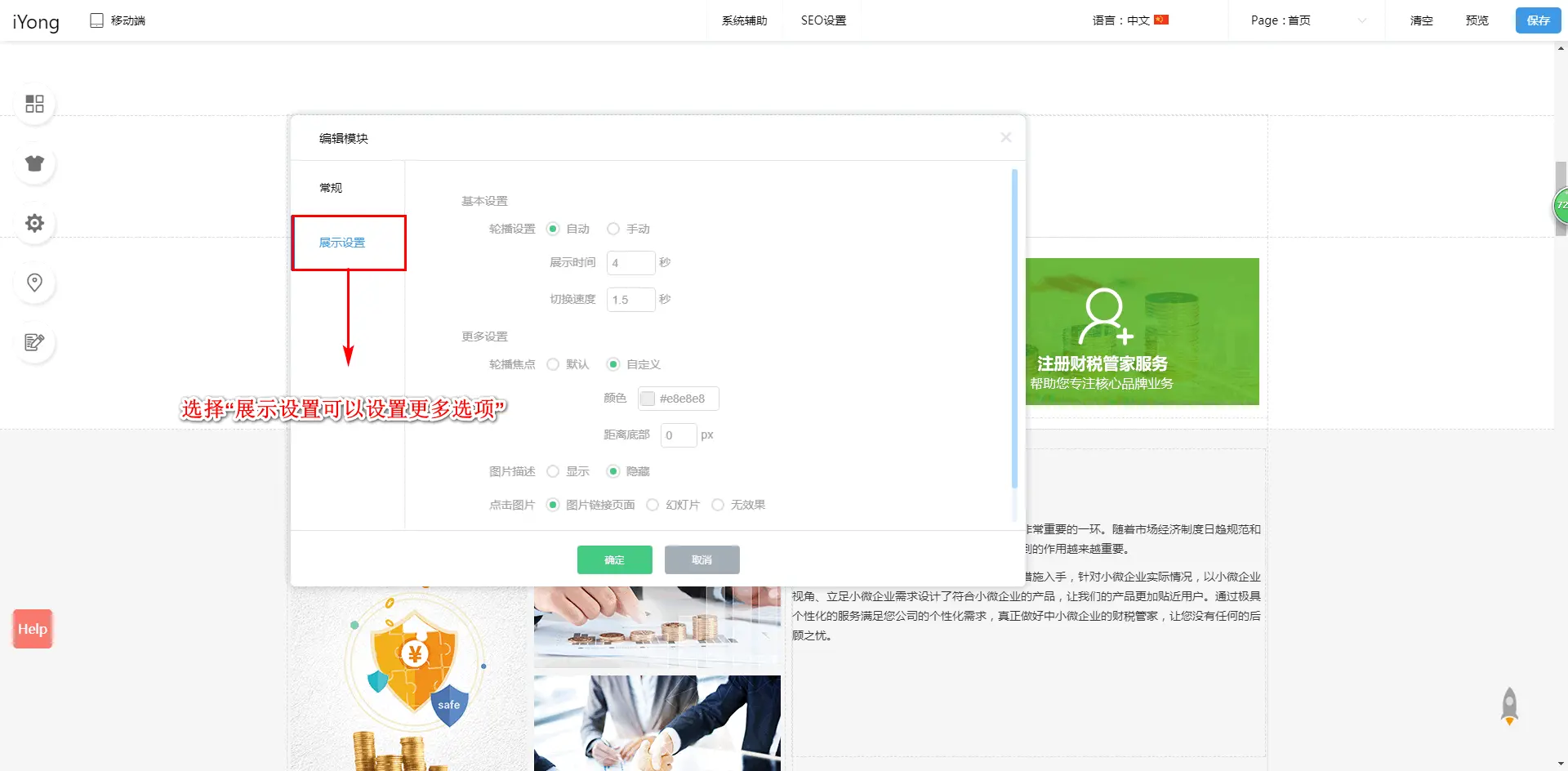Click the blue 保存 save button
1568x771 pixels.
tap(1539, 20)
